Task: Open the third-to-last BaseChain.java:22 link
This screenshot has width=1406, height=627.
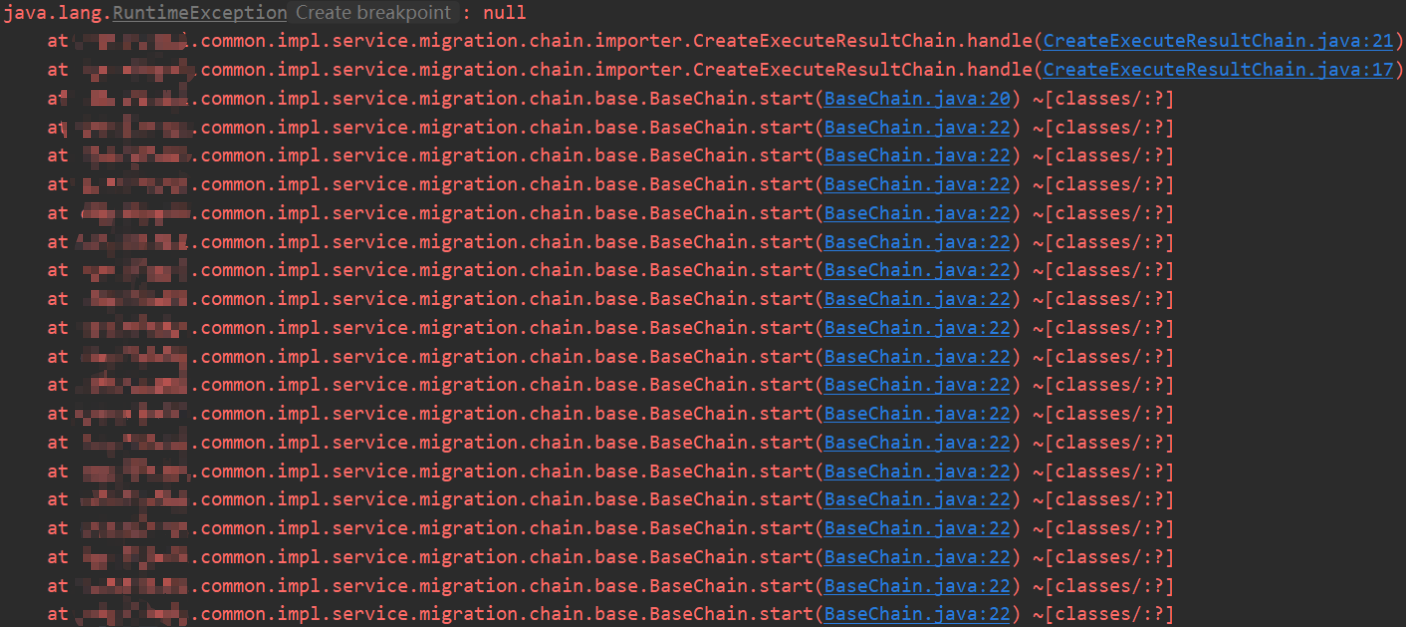Action: [918, 557]
